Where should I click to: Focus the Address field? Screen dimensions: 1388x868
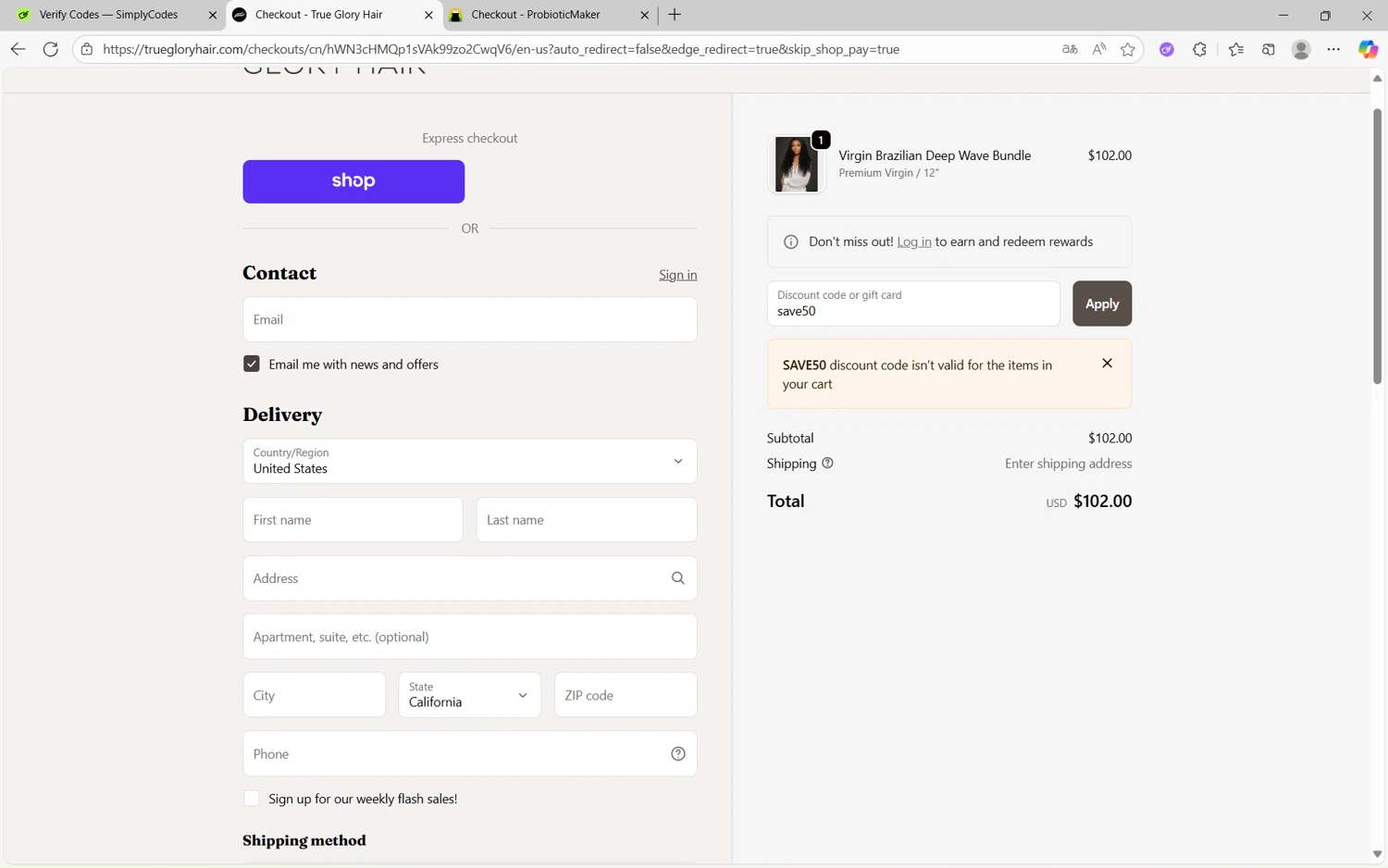[x=470, y=578]
